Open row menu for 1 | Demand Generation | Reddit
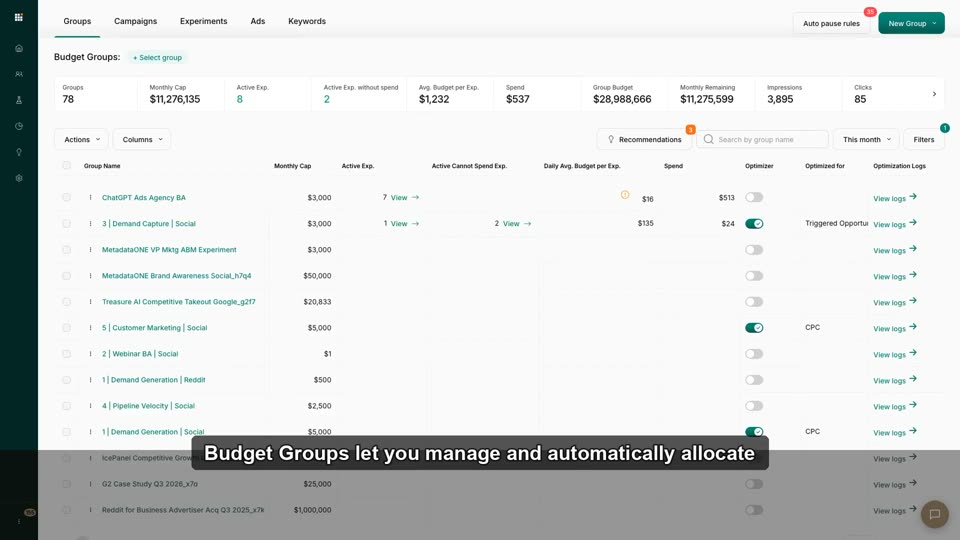 click(90, 380)
